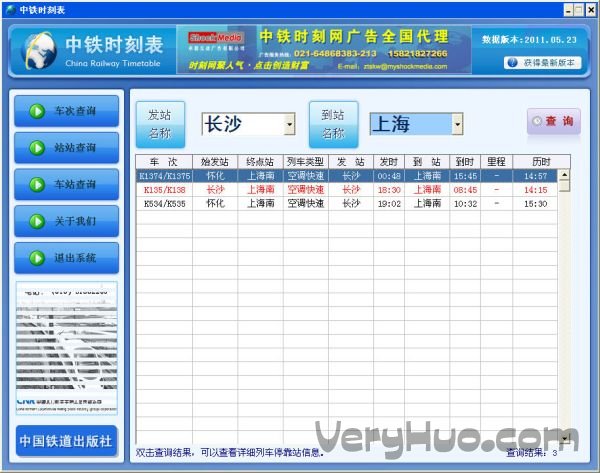The height and width of the screenshot is (473, 600).
Task: Click the globe logo in header
Action: coord(38,51)
